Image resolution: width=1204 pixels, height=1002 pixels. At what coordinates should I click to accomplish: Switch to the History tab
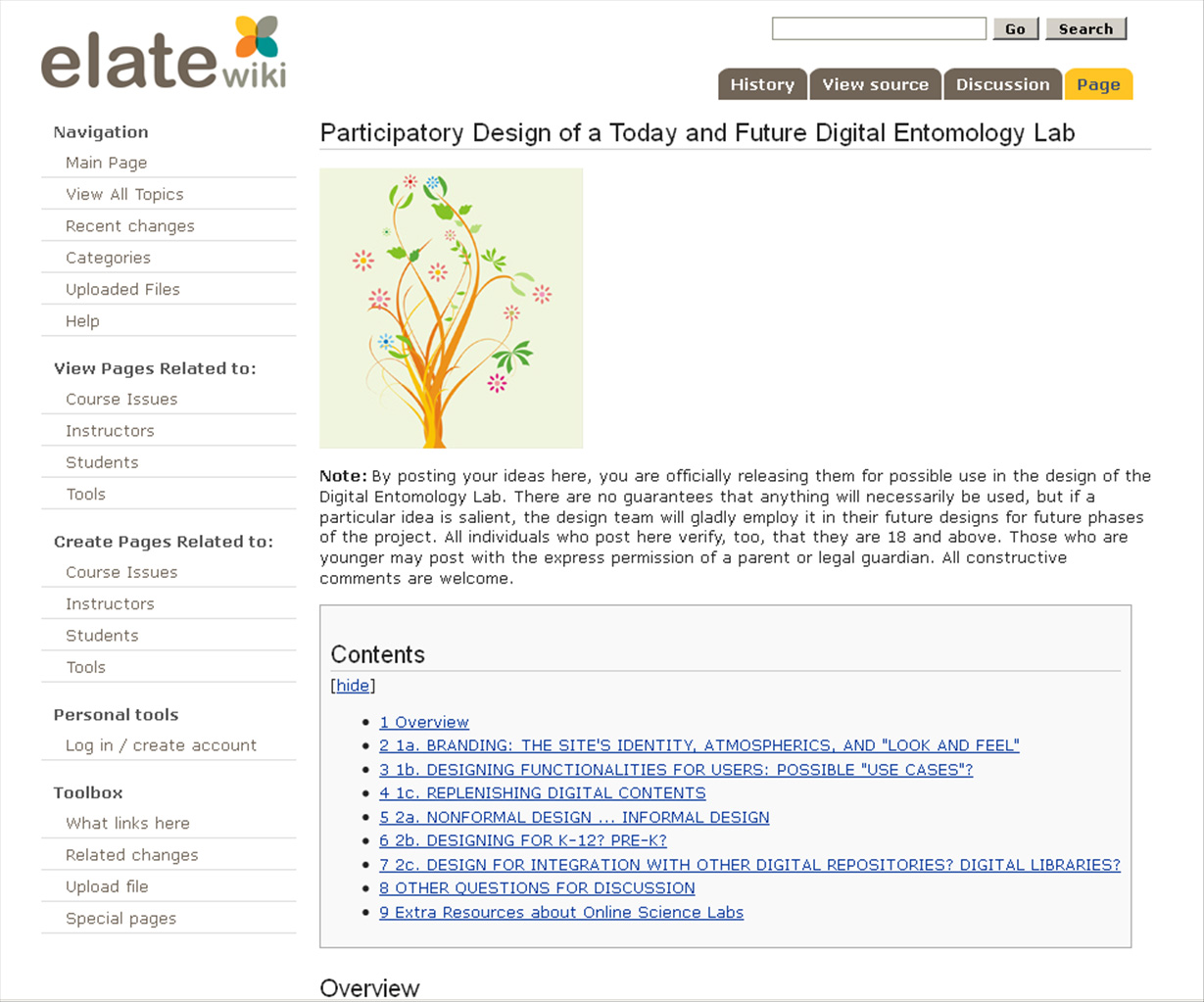point(761,84)
